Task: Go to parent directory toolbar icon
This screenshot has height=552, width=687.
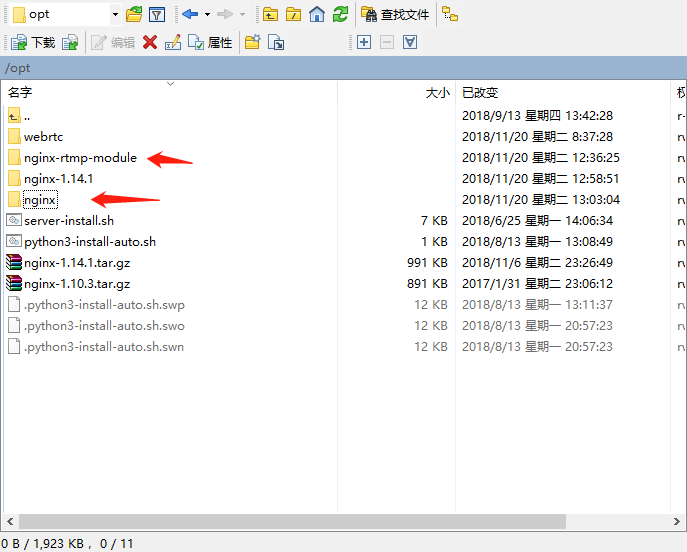Action: tap(270, 14)
